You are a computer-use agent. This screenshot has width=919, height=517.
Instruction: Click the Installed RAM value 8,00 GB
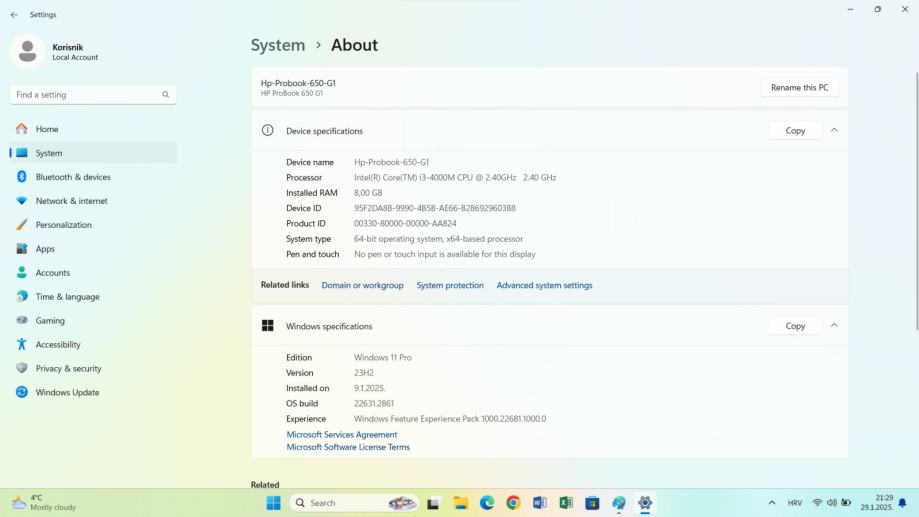368,193
